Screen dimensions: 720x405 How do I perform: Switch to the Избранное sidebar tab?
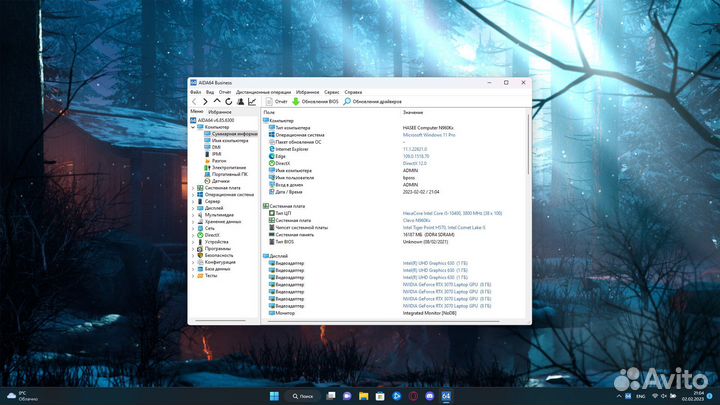tap(220, 112)
